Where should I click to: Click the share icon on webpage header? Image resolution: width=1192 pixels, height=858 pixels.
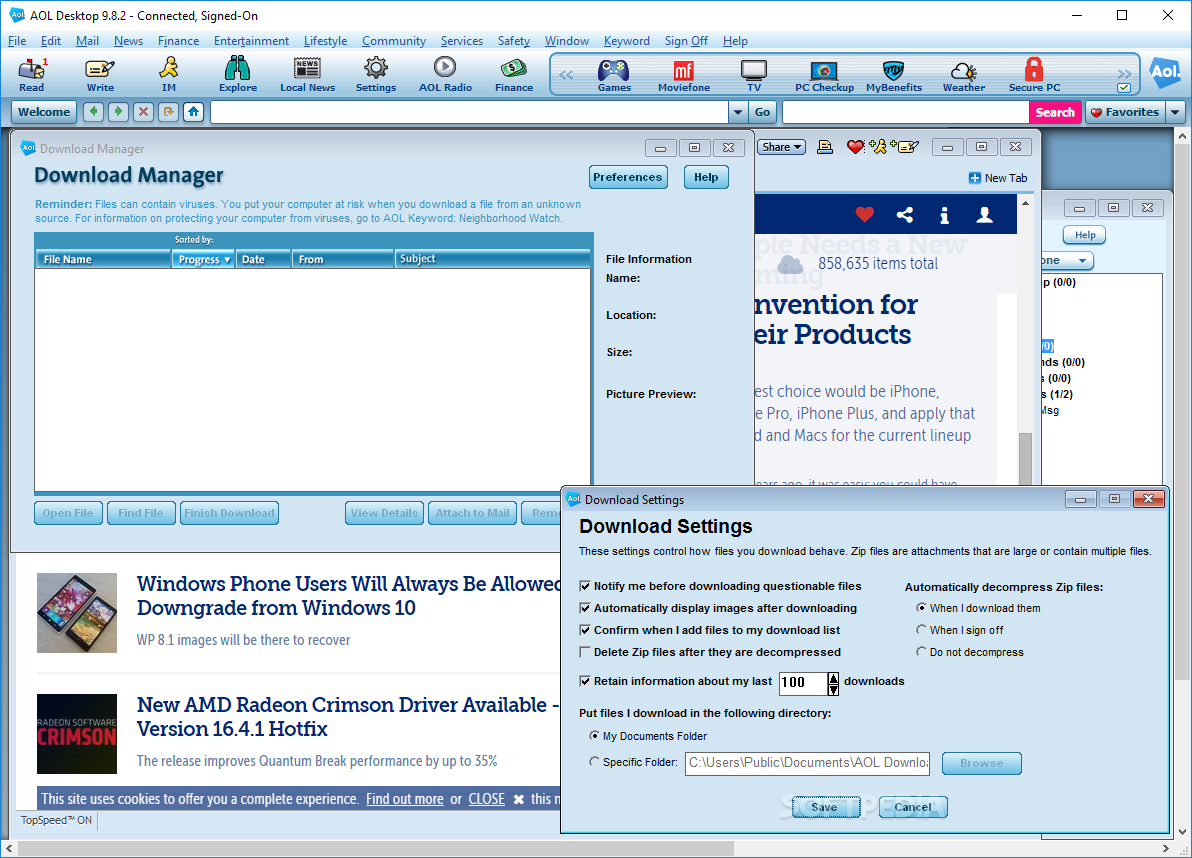(905, 215)
